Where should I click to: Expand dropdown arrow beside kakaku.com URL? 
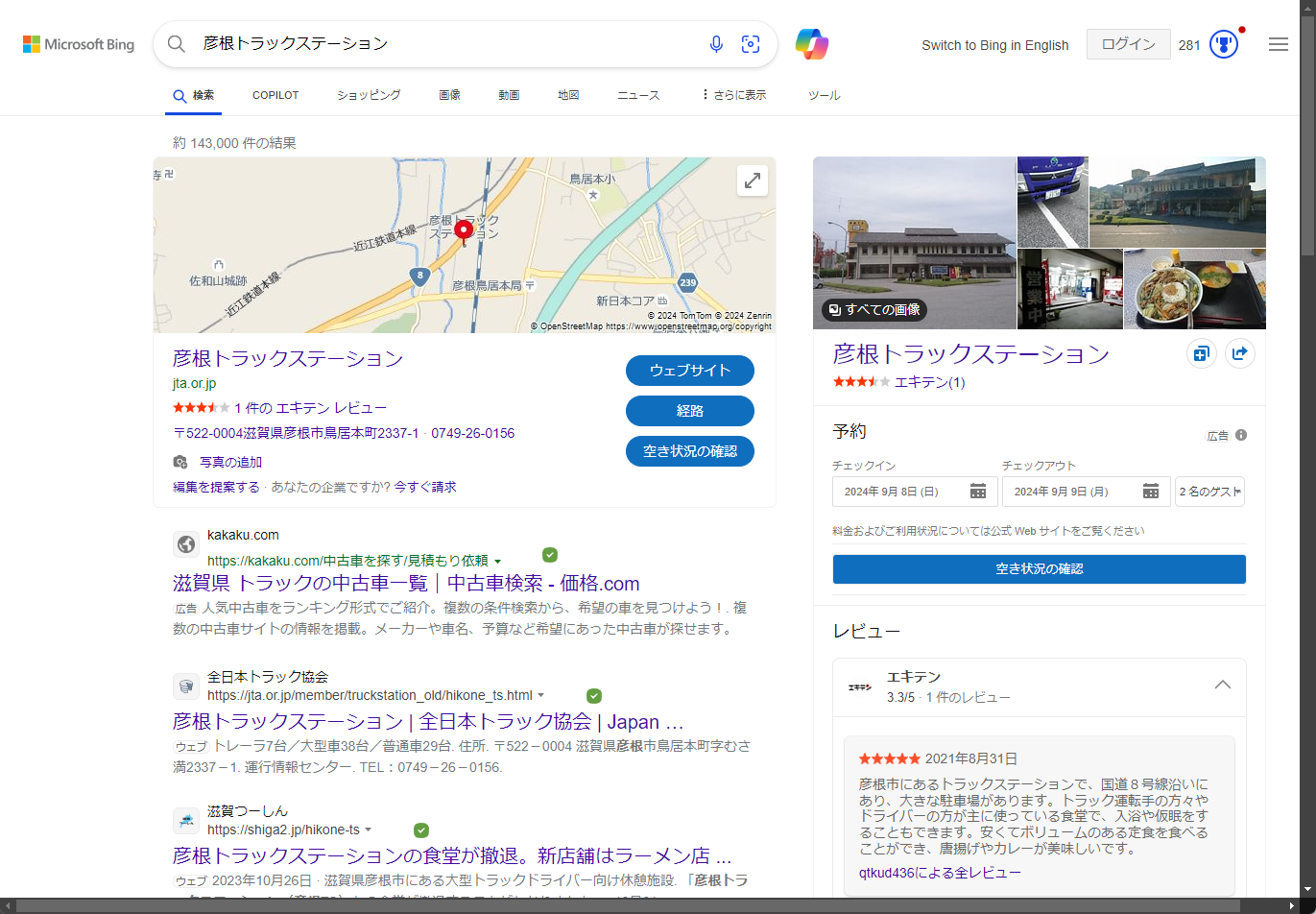pyautogui.click(x=498, y=561)
